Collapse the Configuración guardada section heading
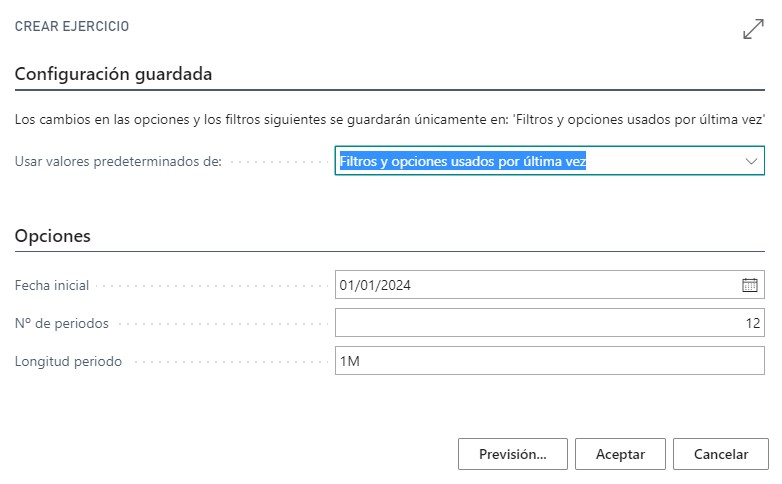 coord(113,74)
